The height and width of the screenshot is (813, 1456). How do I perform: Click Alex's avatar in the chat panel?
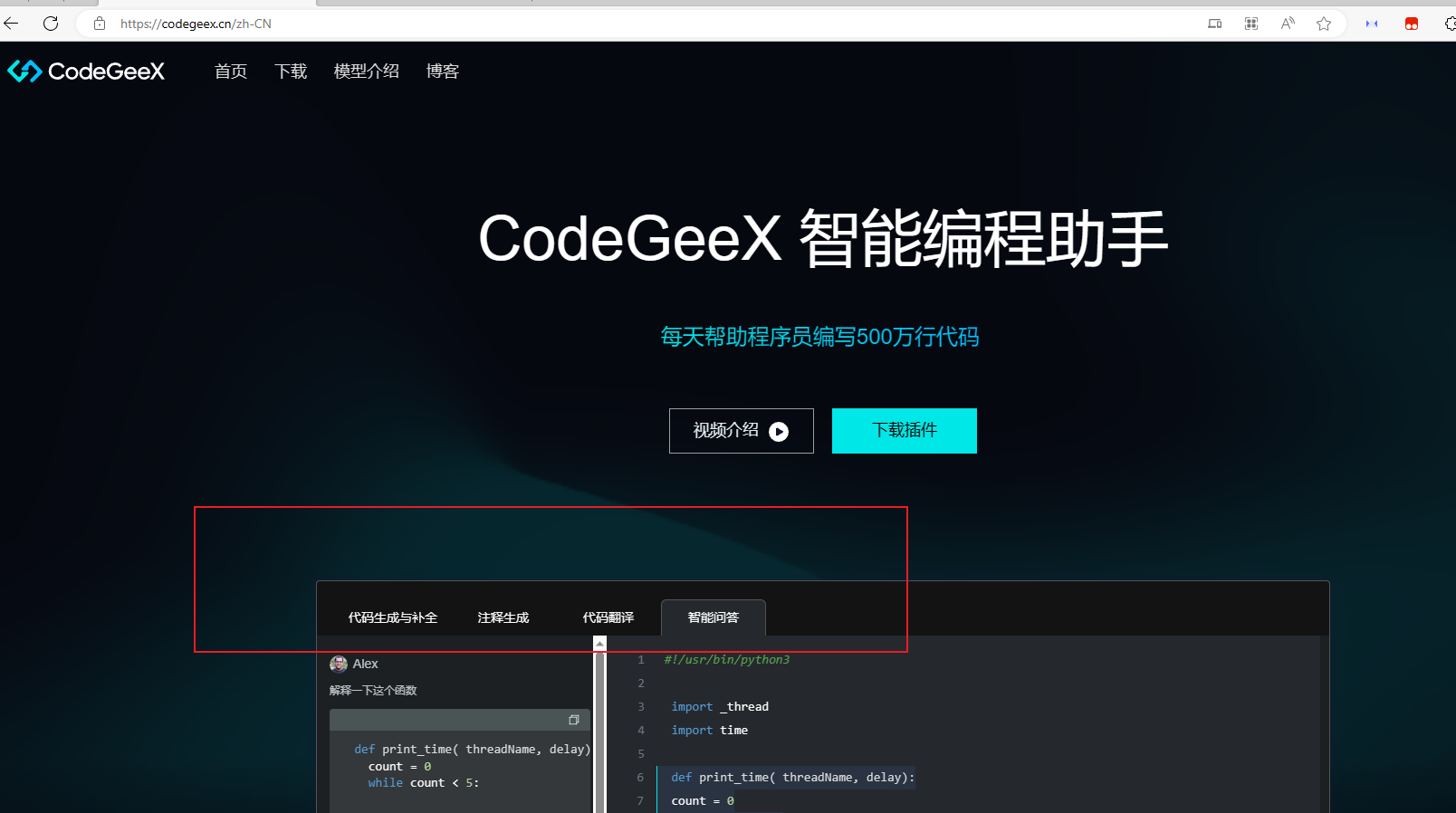[339, 664]
